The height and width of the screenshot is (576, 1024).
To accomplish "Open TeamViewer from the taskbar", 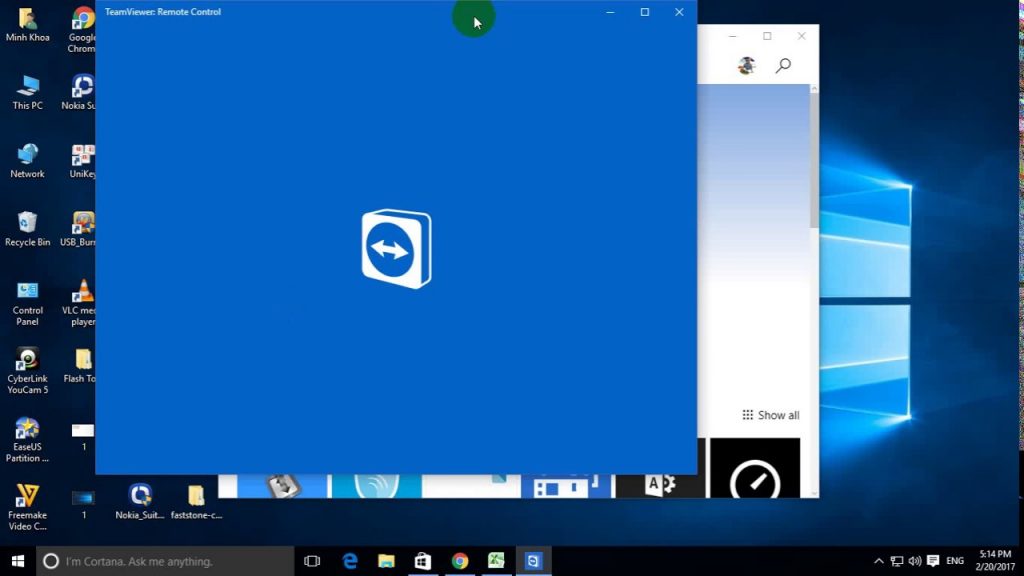I will [x=533, y=561].
